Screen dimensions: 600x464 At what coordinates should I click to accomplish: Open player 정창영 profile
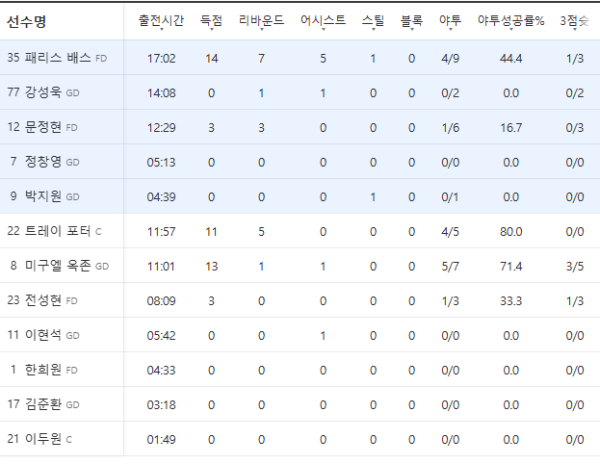[x=43, y=161]
